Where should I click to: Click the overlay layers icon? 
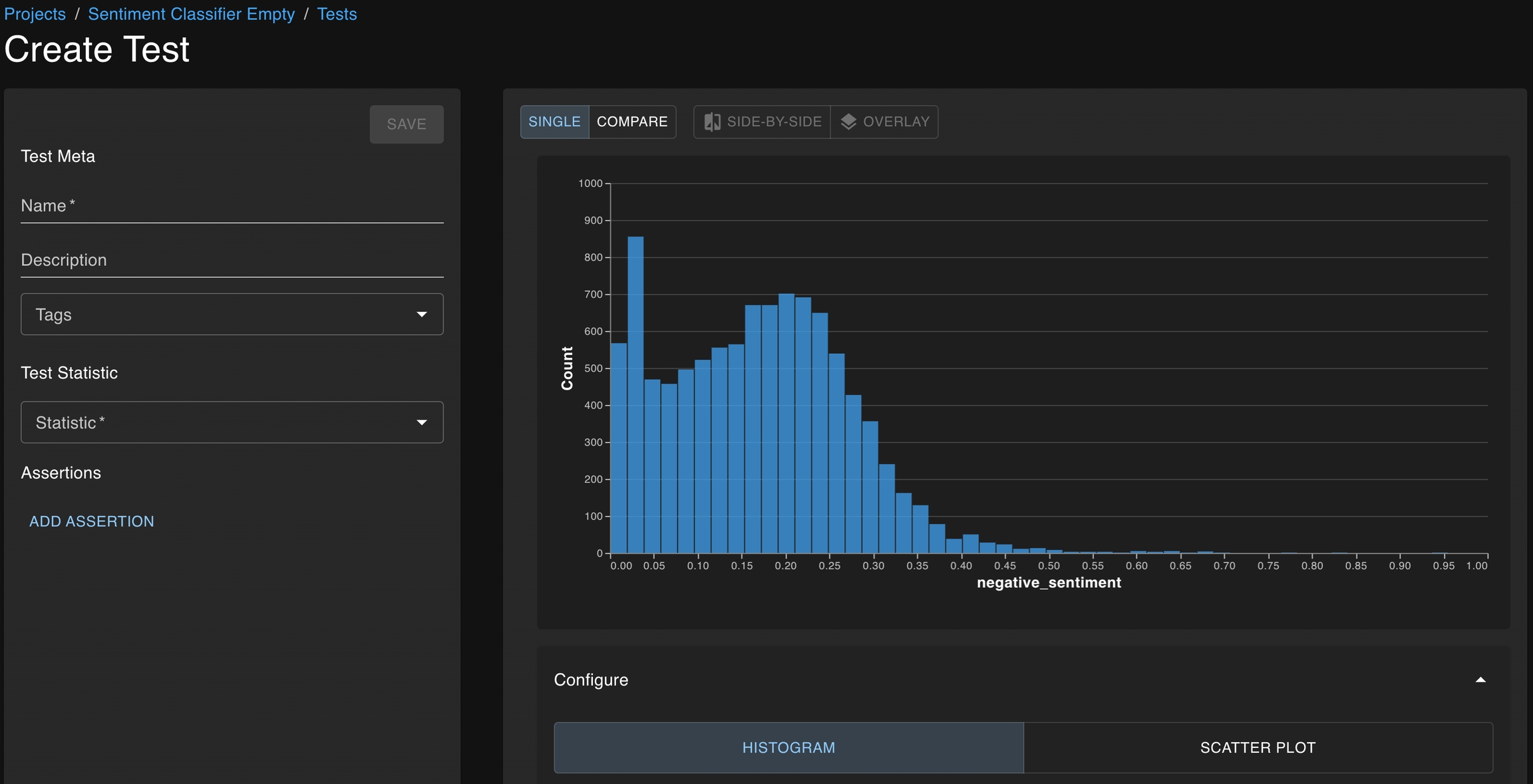click(x=848, y=122)
